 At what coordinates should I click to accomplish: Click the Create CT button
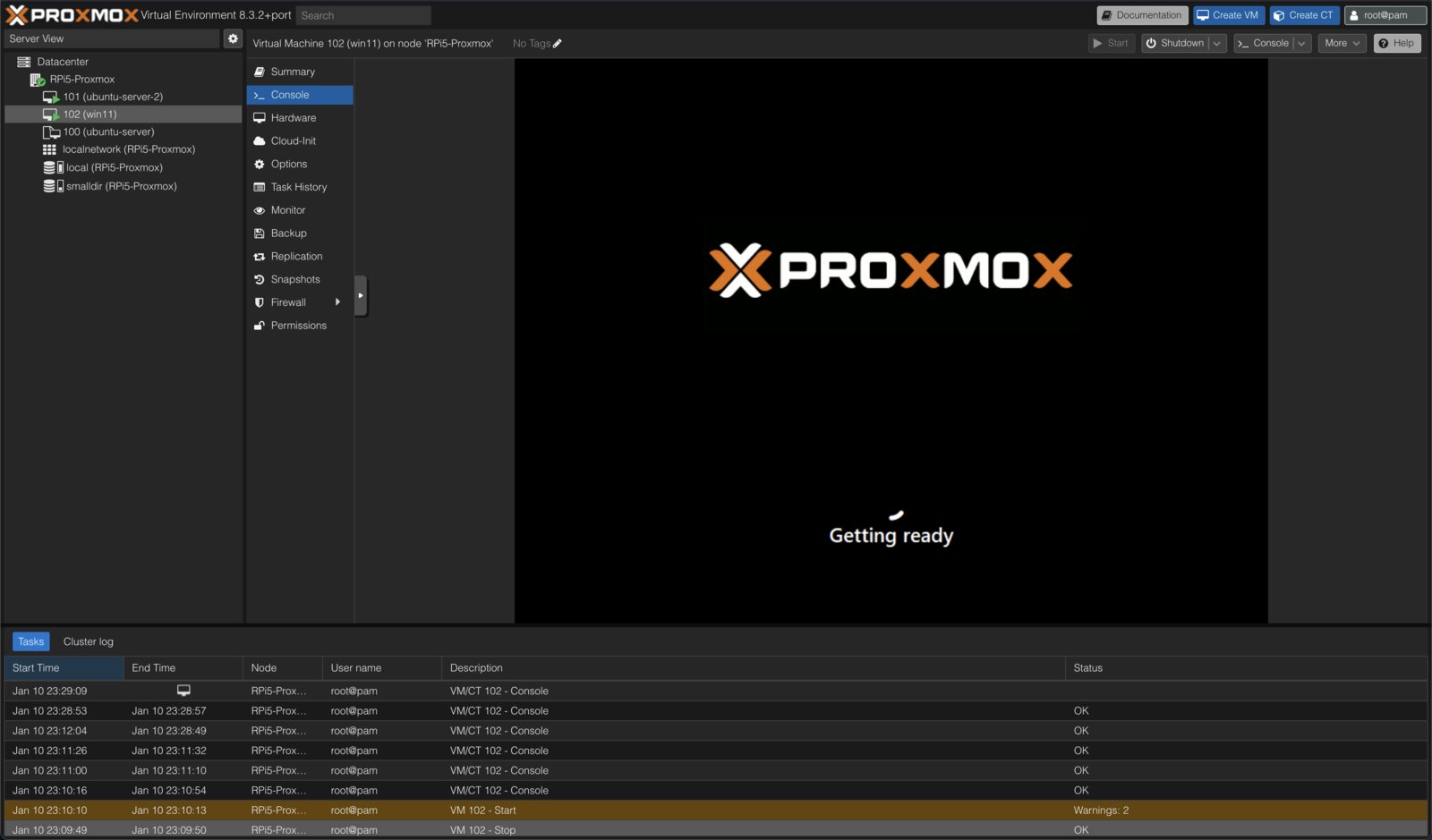point(1304,15)
